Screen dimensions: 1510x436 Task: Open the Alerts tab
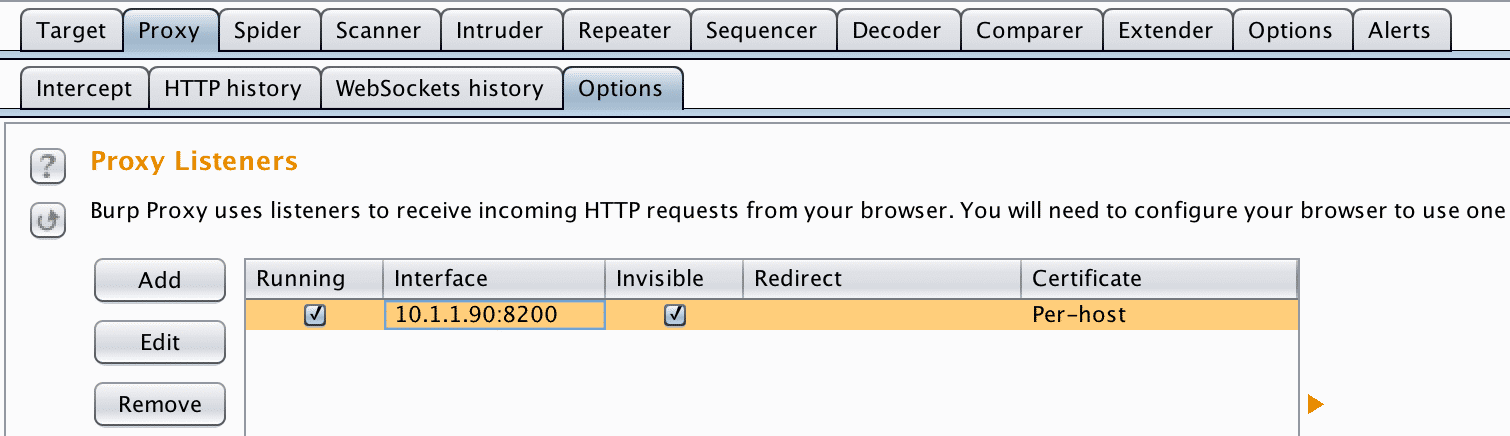[1399, 30]
